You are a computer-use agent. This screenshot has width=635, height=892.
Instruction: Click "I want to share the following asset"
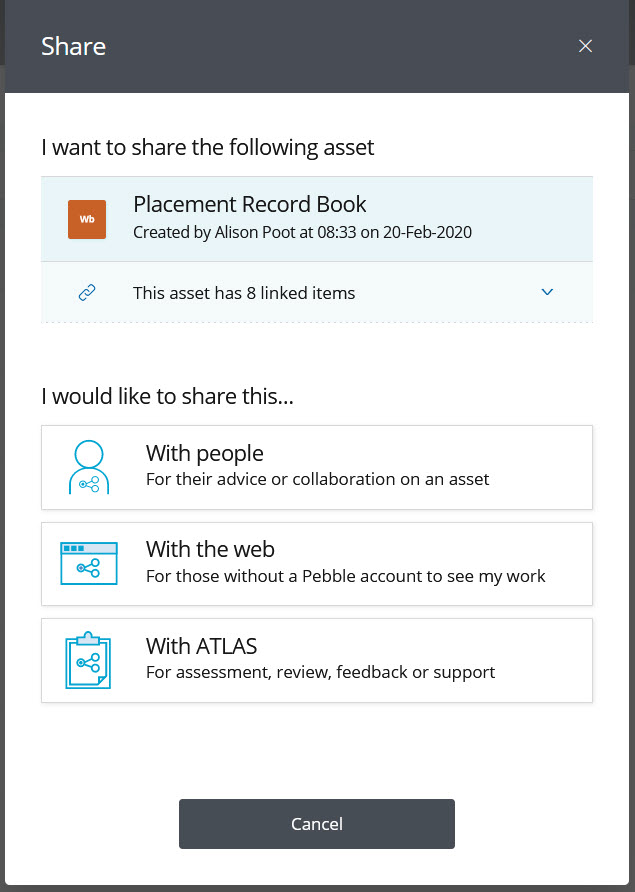(x=208, y=148)
